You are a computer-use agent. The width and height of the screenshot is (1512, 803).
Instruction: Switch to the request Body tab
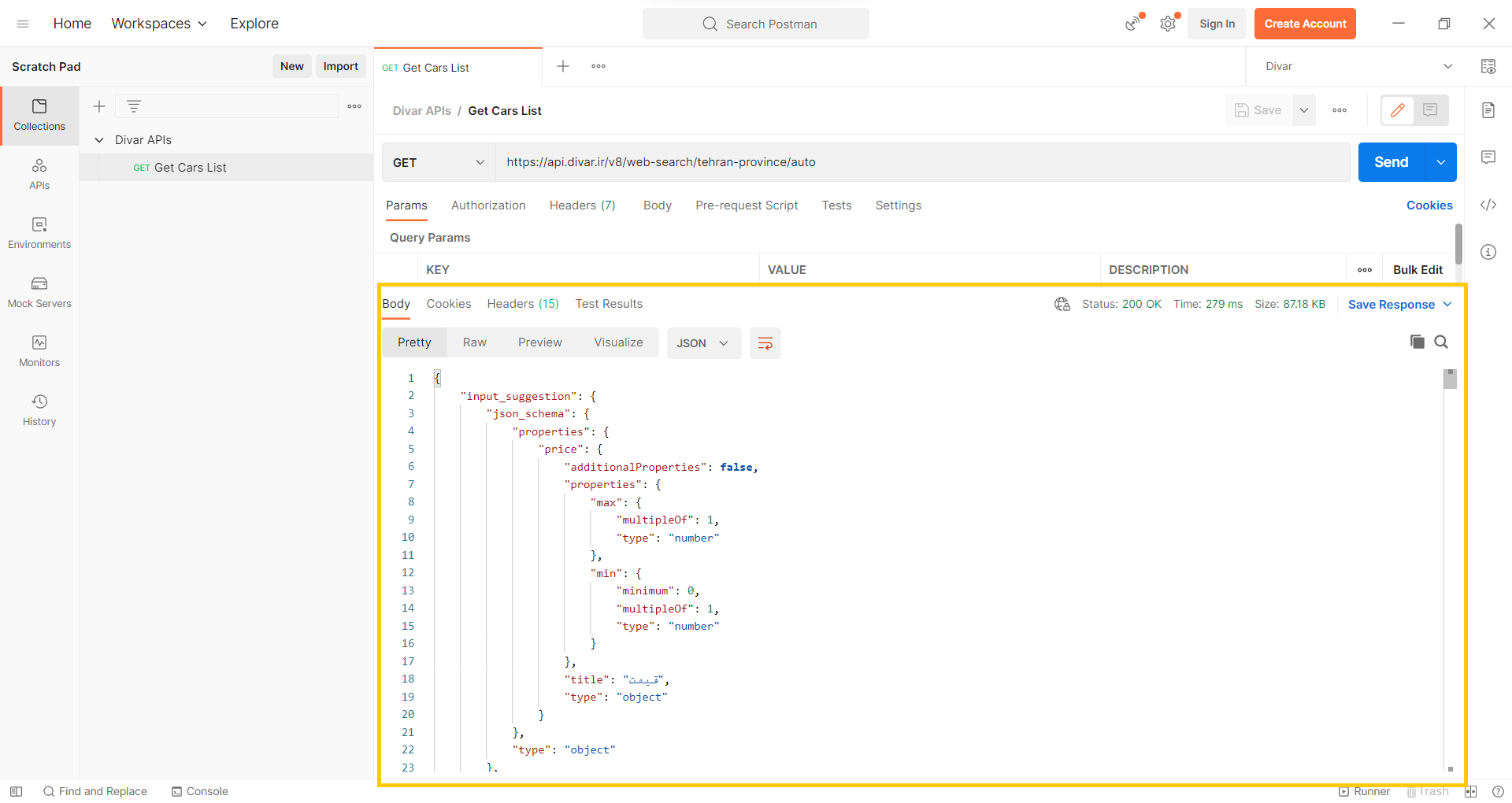coord(658,205)
